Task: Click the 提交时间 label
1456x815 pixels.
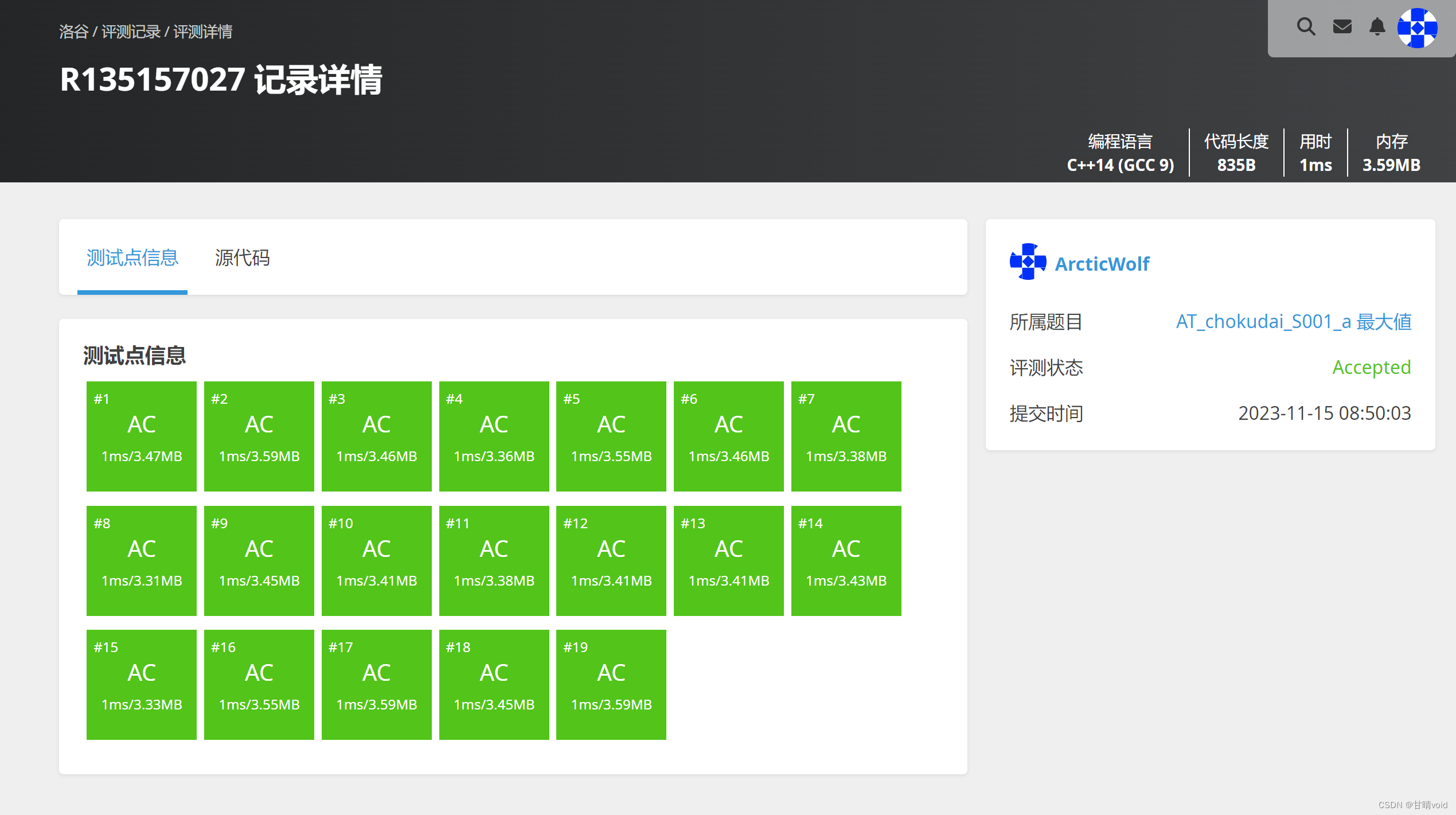Action: [1046, 414]
